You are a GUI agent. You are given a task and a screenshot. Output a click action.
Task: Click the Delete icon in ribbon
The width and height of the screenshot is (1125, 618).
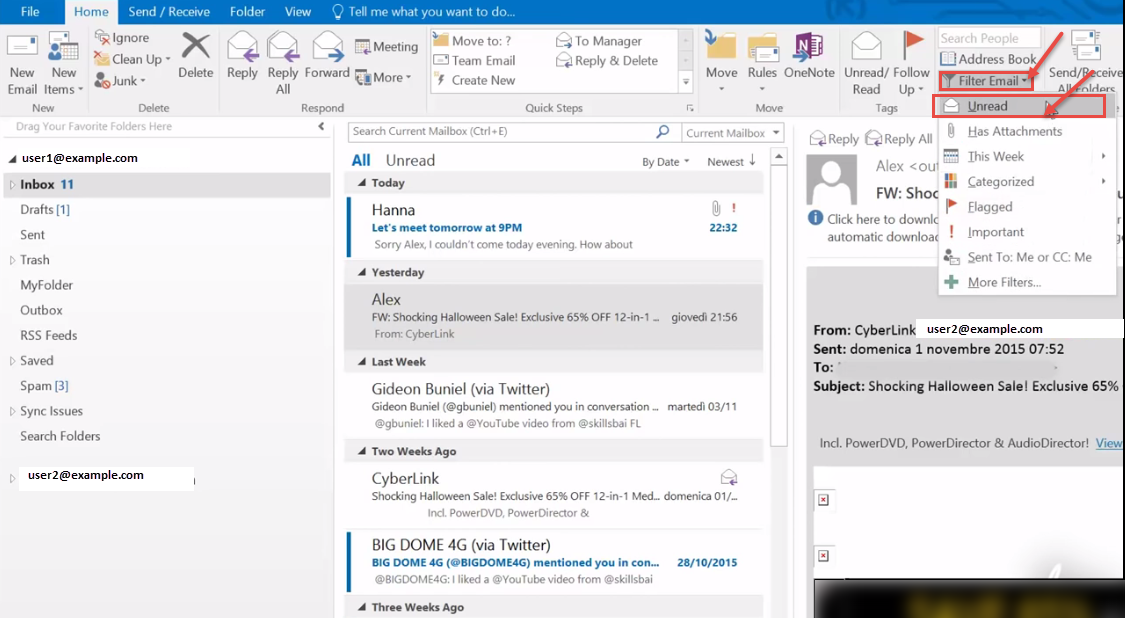(196, 48)
